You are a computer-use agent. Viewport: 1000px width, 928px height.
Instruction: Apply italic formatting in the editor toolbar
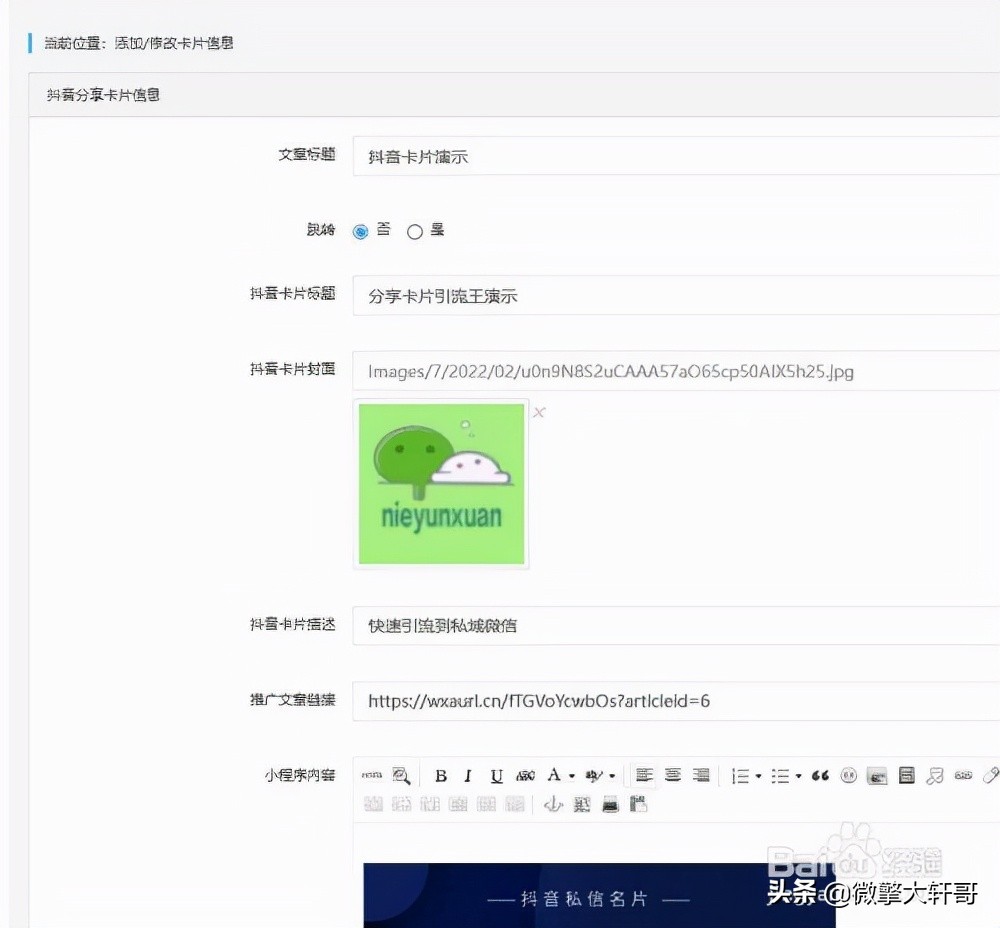tap(466, 774)
